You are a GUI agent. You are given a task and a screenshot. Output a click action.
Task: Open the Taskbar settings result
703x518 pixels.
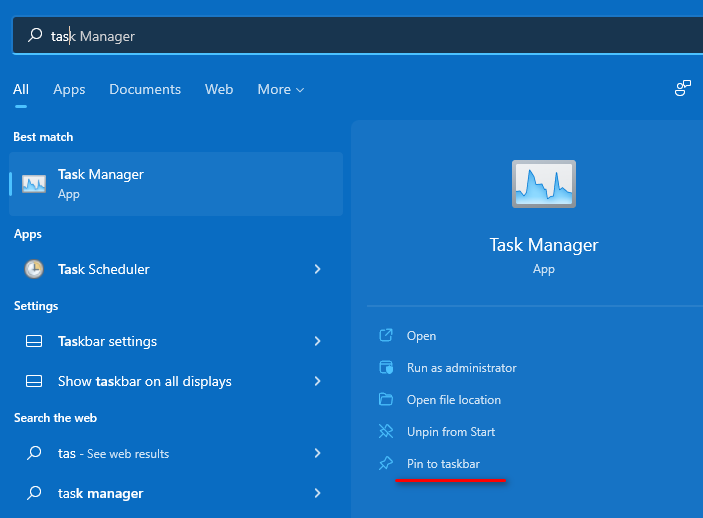coord(176,341)
